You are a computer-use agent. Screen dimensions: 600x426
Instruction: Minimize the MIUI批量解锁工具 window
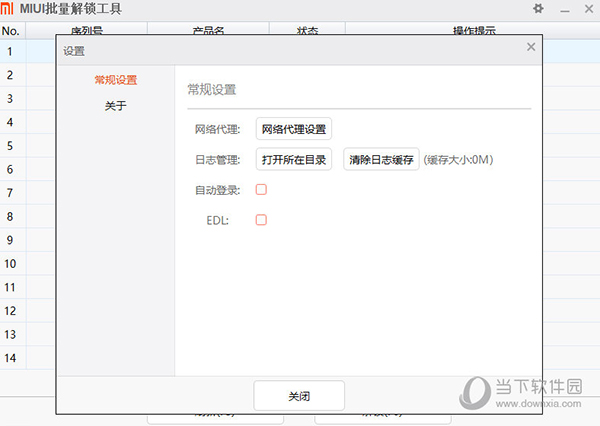(x=565, y=9)
